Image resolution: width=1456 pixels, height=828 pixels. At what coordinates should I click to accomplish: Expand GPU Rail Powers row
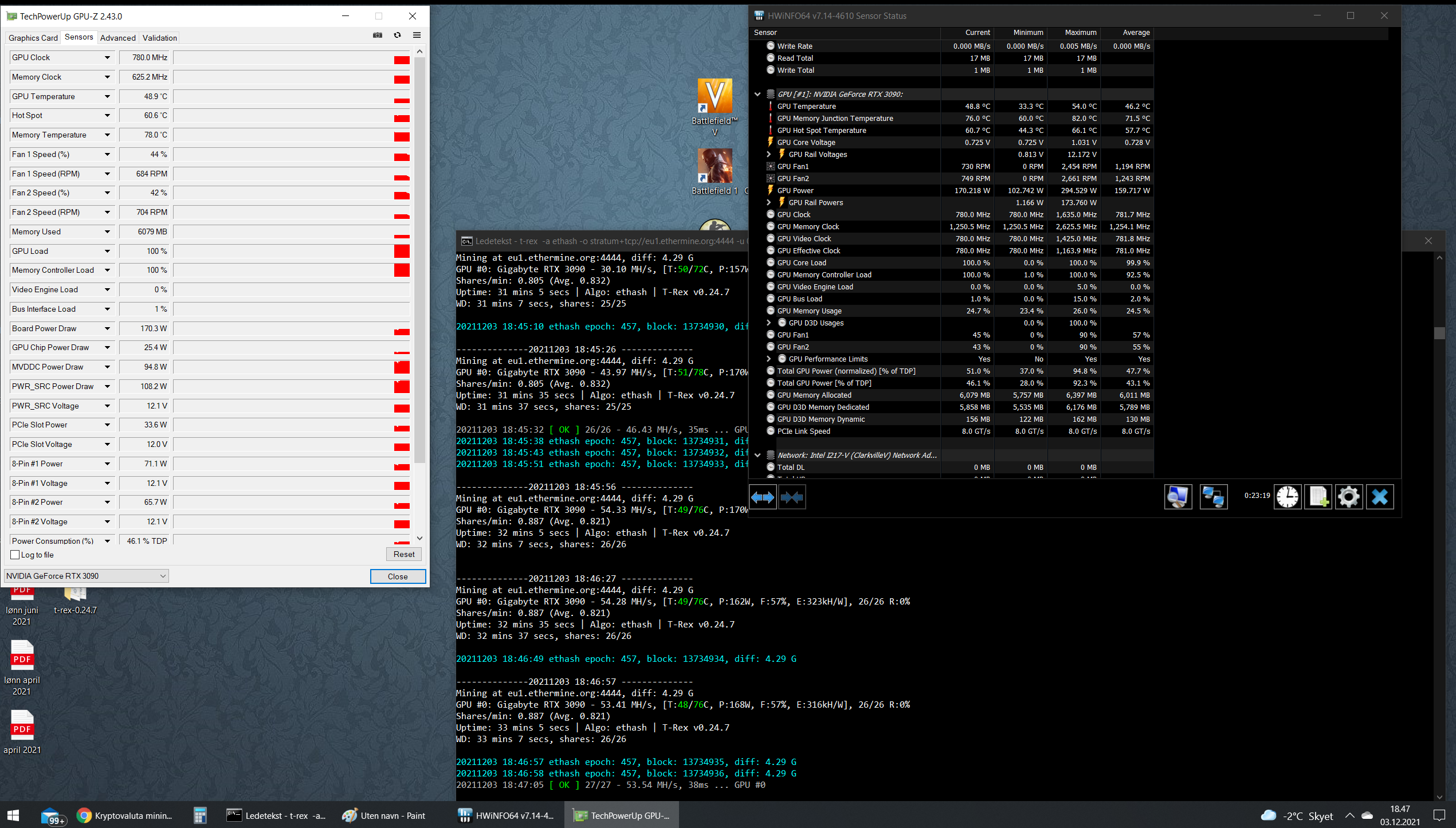pos(769,202)
